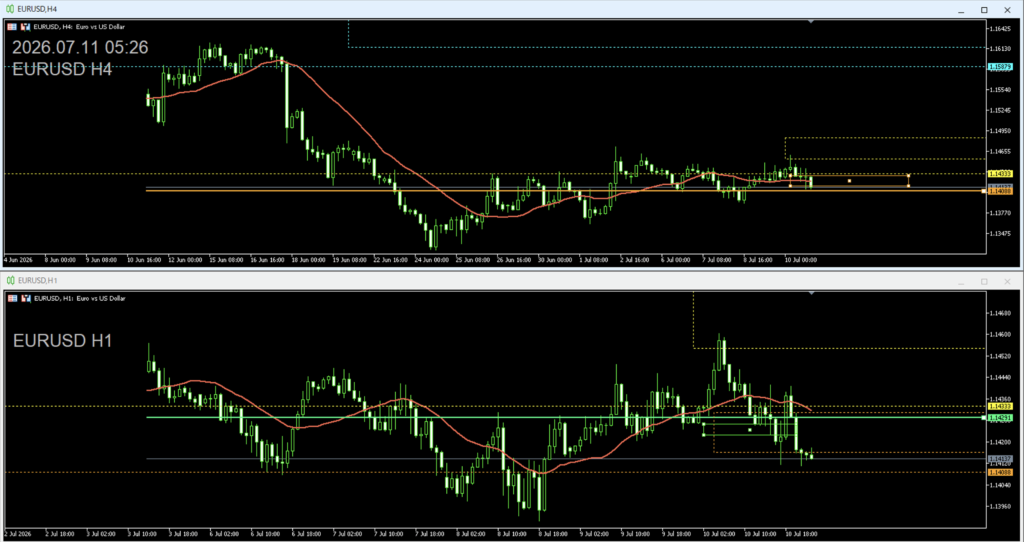
Task: Click the '2 Jul 2026' date on H1 time axis
Action: [x=18, y=534]
